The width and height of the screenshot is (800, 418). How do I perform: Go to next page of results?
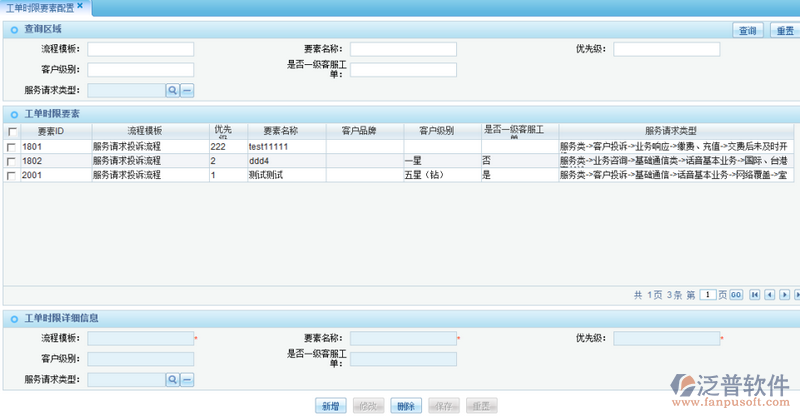click(x=785, y=295)
